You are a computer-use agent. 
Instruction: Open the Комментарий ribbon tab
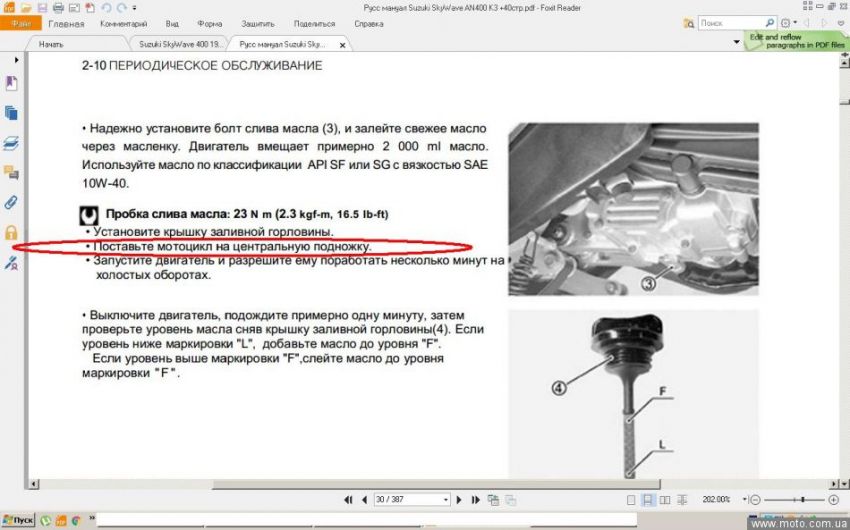pos(124,23)
